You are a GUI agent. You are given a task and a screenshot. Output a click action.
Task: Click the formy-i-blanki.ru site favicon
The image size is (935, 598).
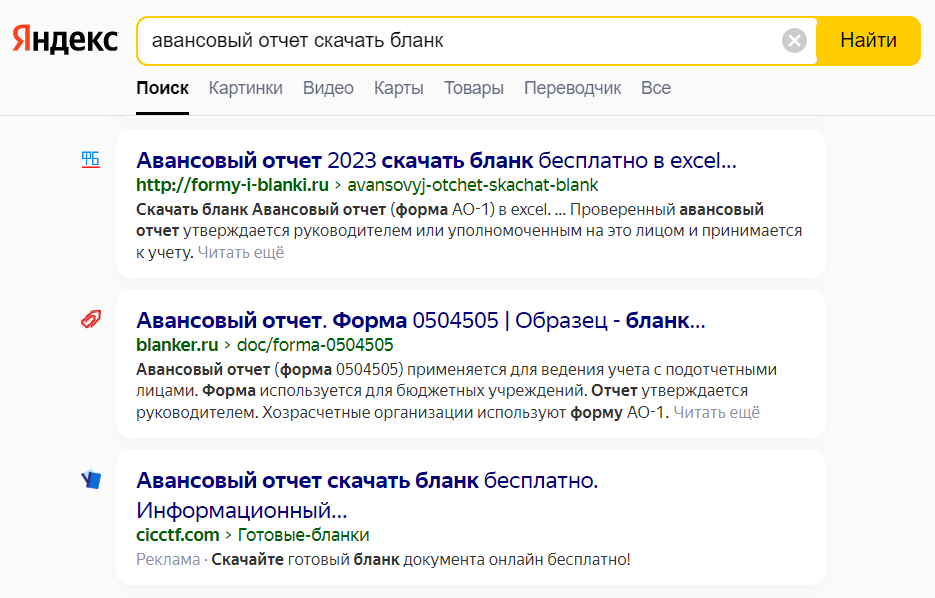click(x=91, y=160)
